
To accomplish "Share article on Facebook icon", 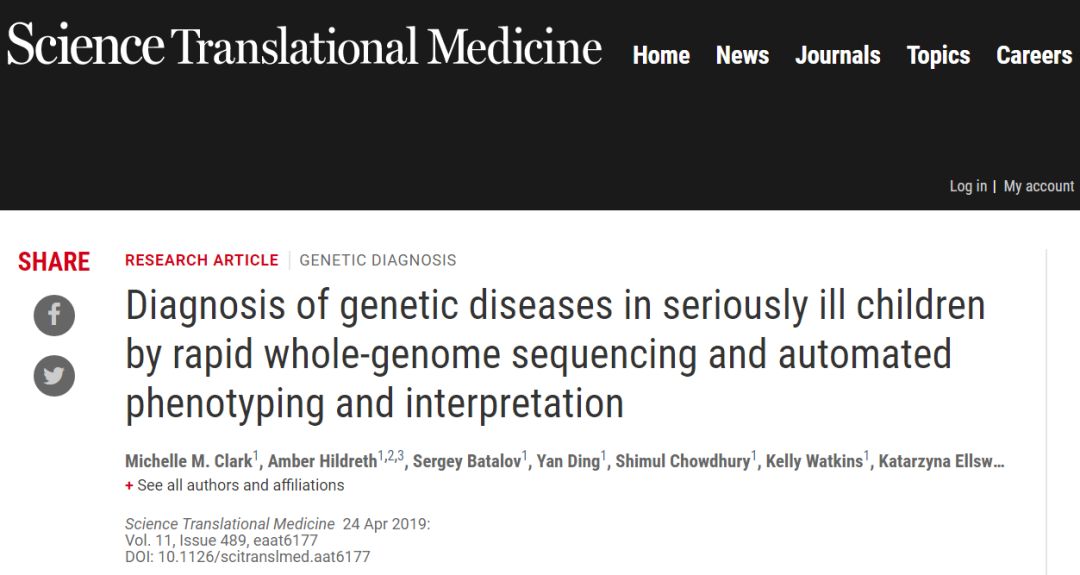I will 54,316.
